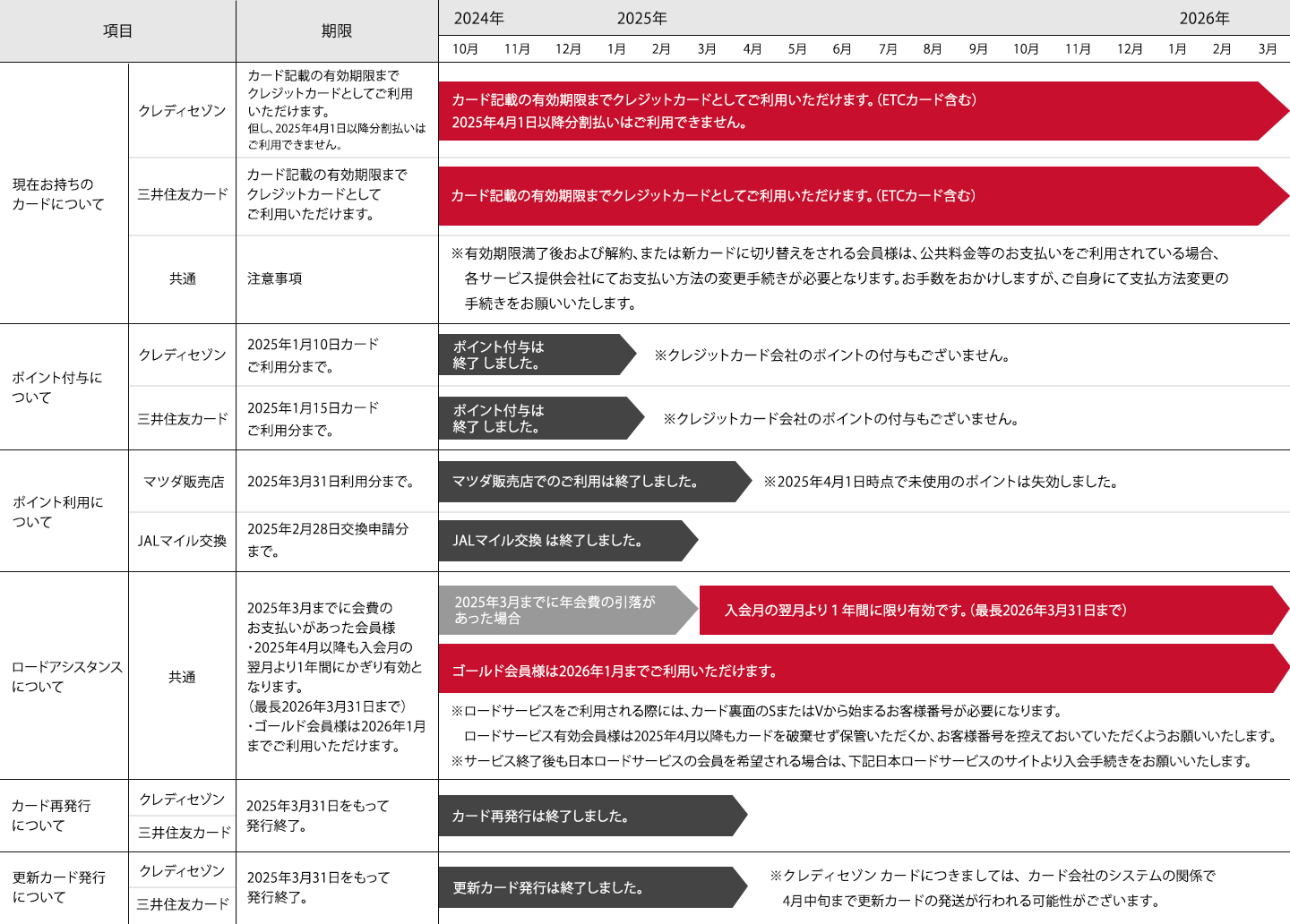Click the '6月' month label
1290x924 pixels.
pyautogui.click(x=842, y=49)
